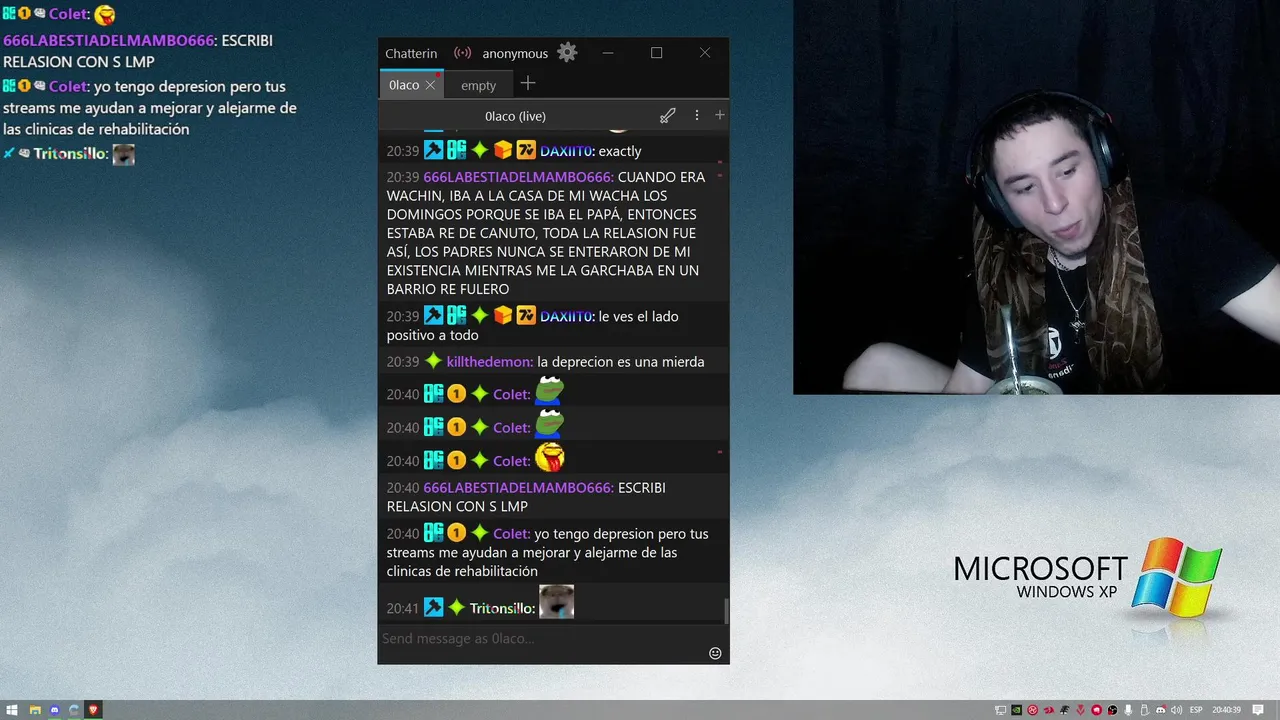Open Windows notification center
The width and height of the screenshot is (1280, 720).
click(1257, 710)
